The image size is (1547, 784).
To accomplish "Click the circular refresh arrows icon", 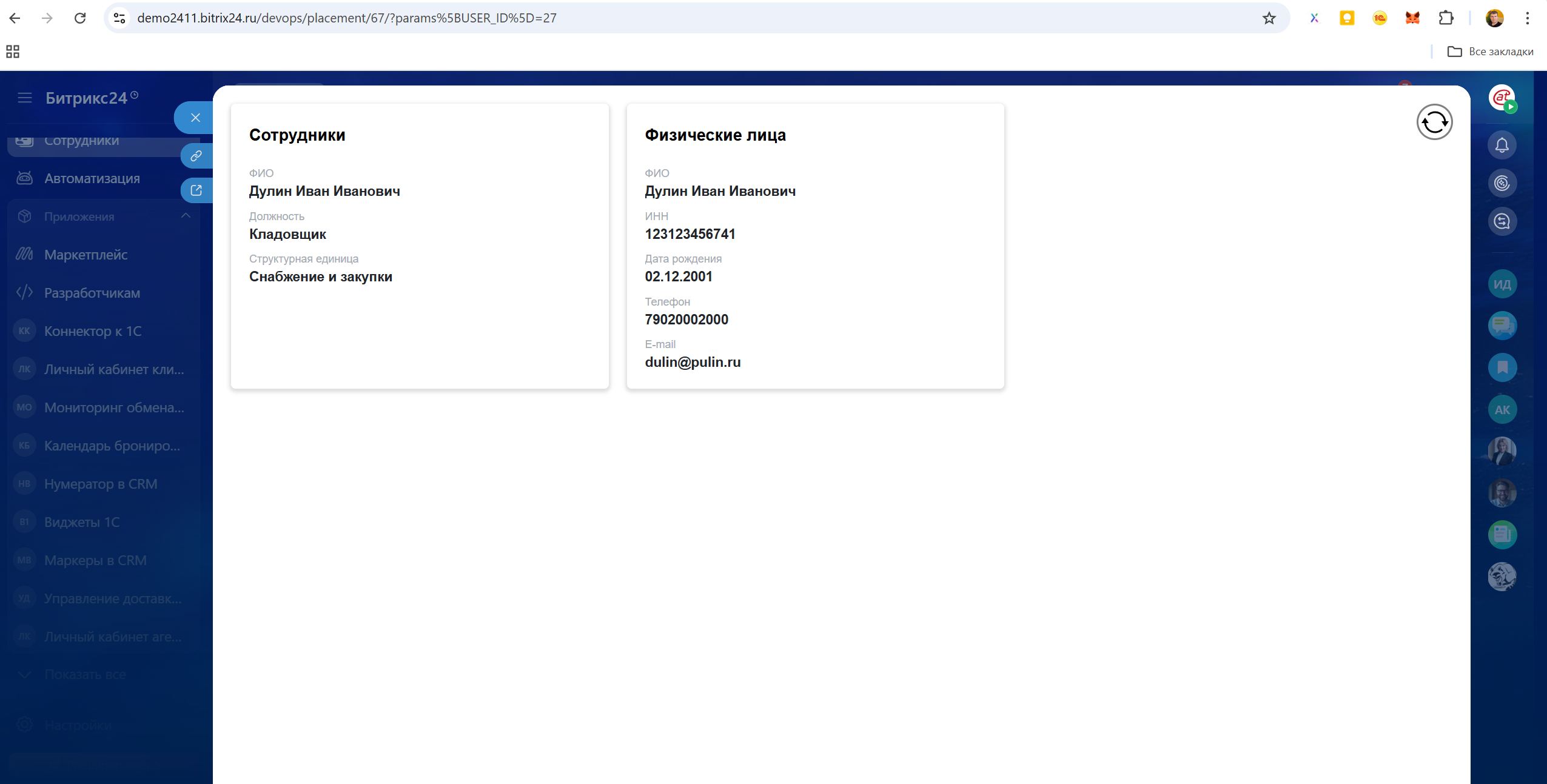I will [1434, 122].
